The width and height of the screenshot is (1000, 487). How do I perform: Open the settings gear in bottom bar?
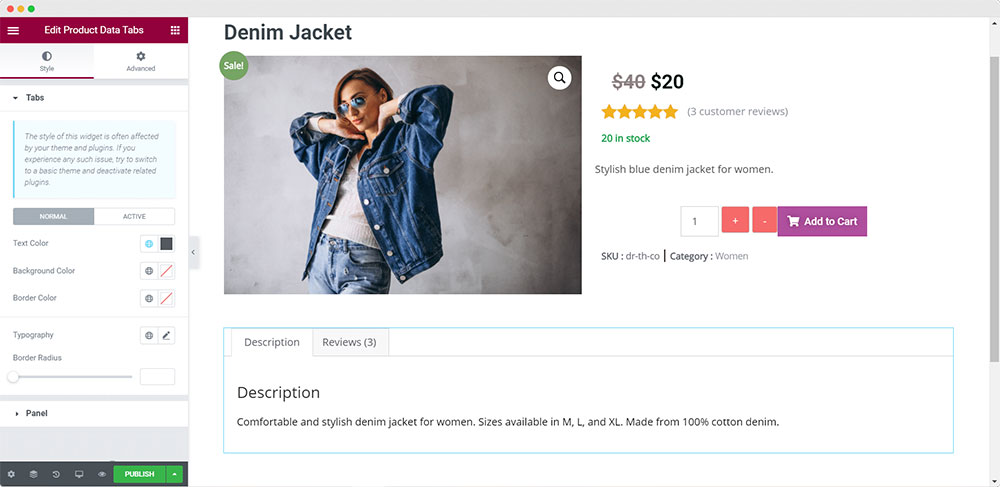[11, 474]
